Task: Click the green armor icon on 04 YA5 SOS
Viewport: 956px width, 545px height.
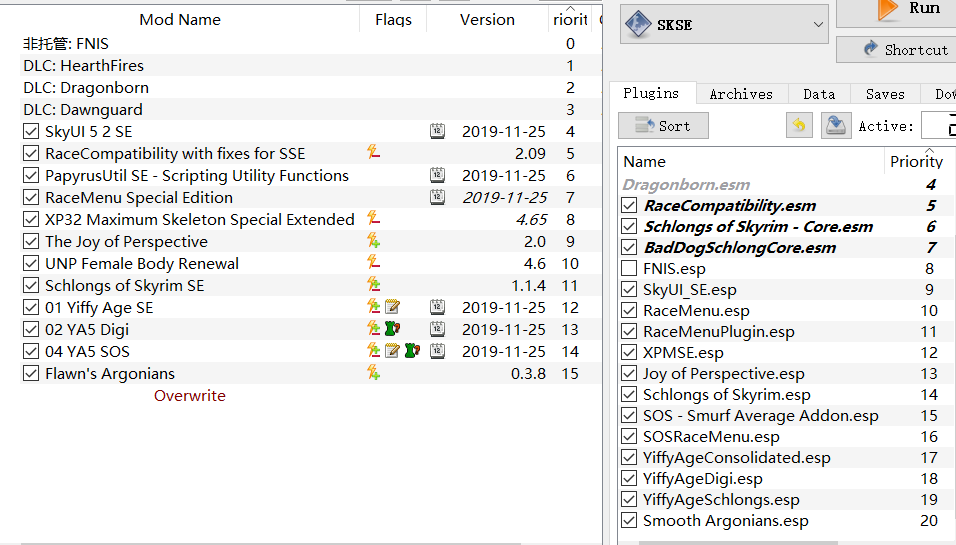Action: tap(412, 351)
